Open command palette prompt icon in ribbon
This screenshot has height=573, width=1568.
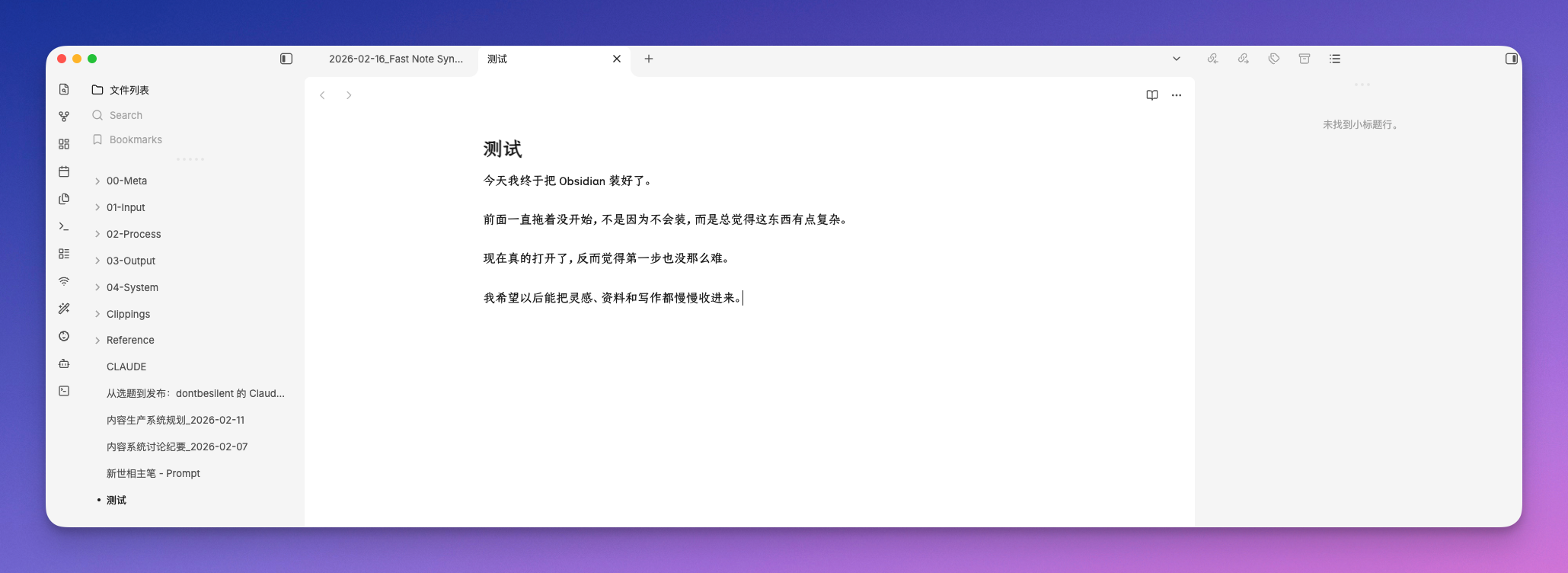coord(64,226)
